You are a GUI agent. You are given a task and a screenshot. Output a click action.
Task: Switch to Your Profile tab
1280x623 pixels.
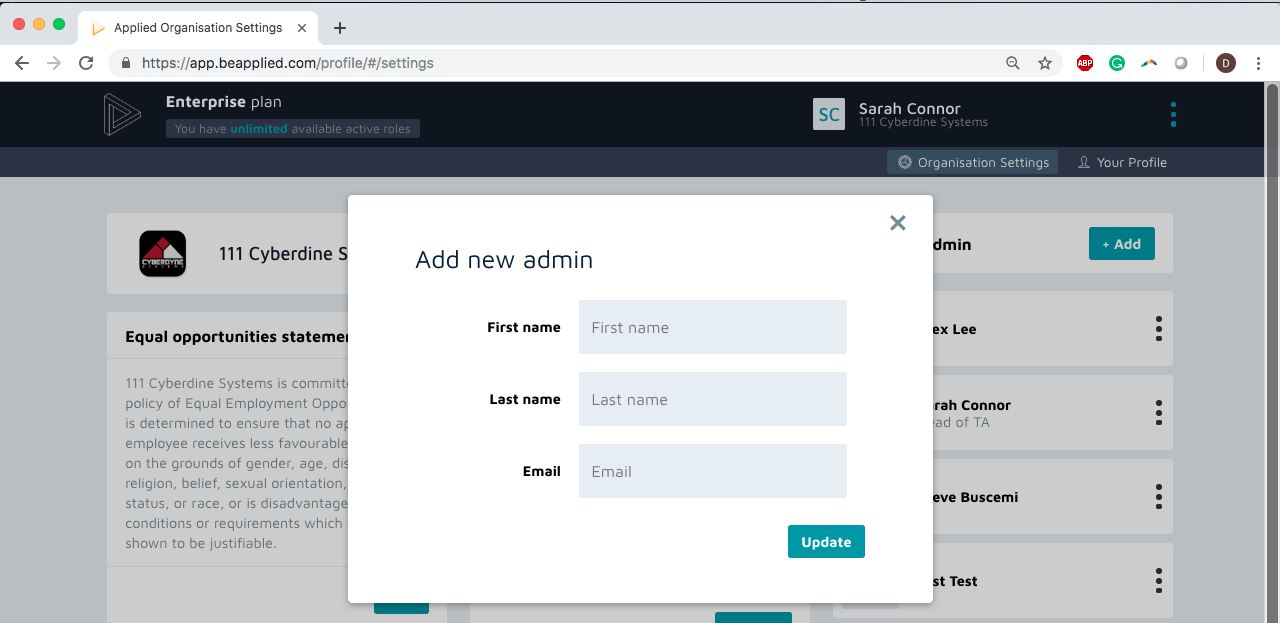pos(1122,162)
